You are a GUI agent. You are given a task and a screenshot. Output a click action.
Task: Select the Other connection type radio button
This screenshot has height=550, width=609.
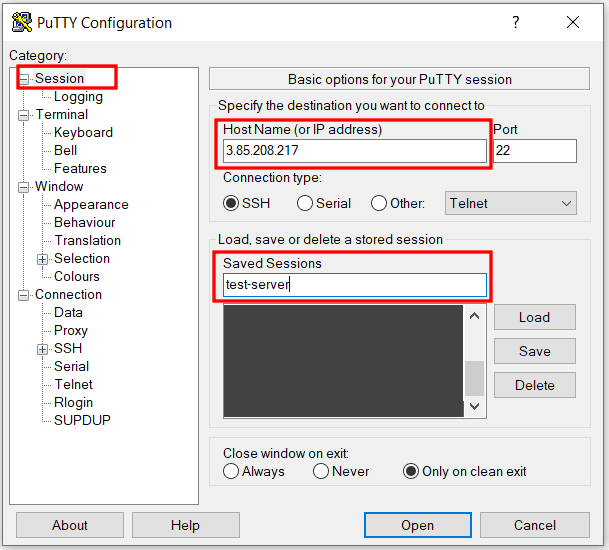tap(379, 203)
